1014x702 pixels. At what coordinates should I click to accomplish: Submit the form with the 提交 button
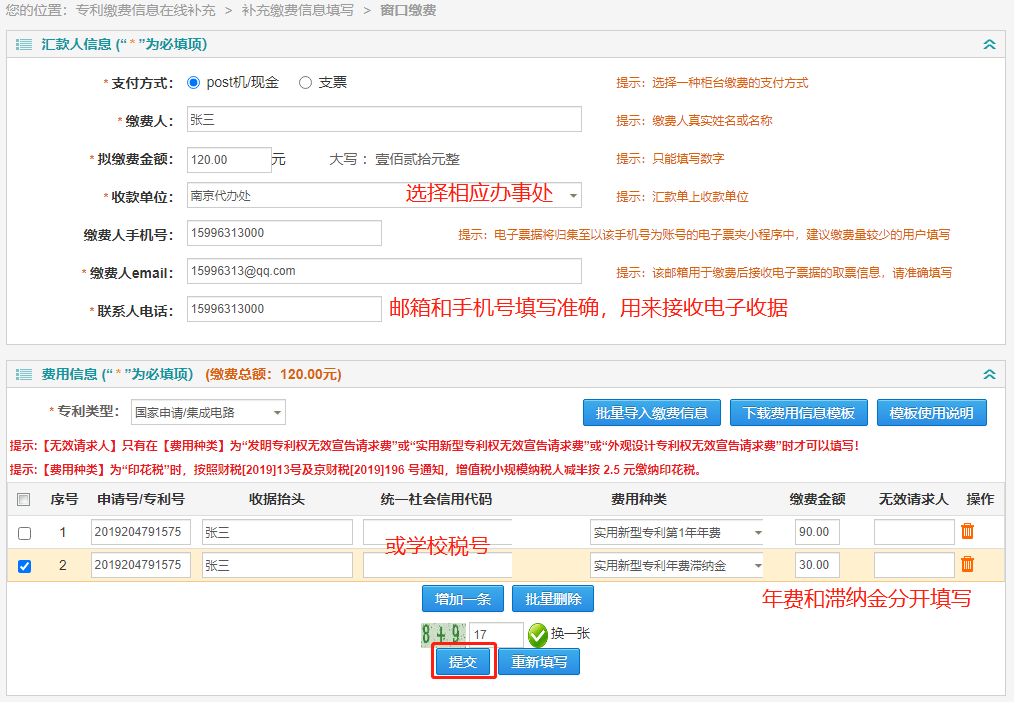463,661
